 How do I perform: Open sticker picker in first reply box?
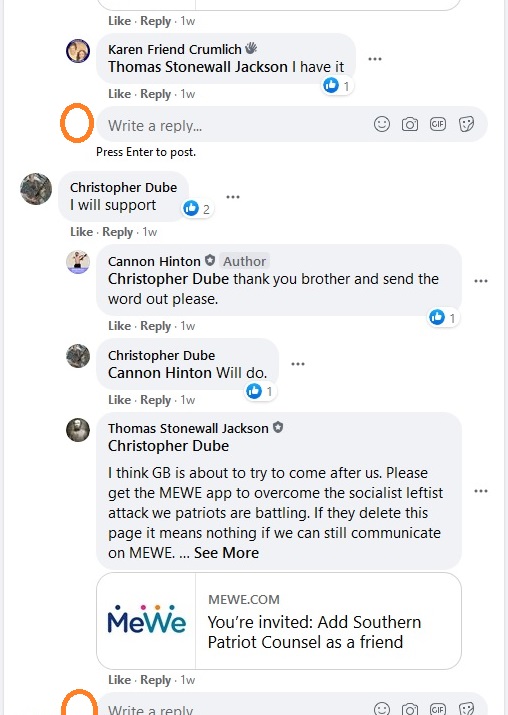click(466, 124)
